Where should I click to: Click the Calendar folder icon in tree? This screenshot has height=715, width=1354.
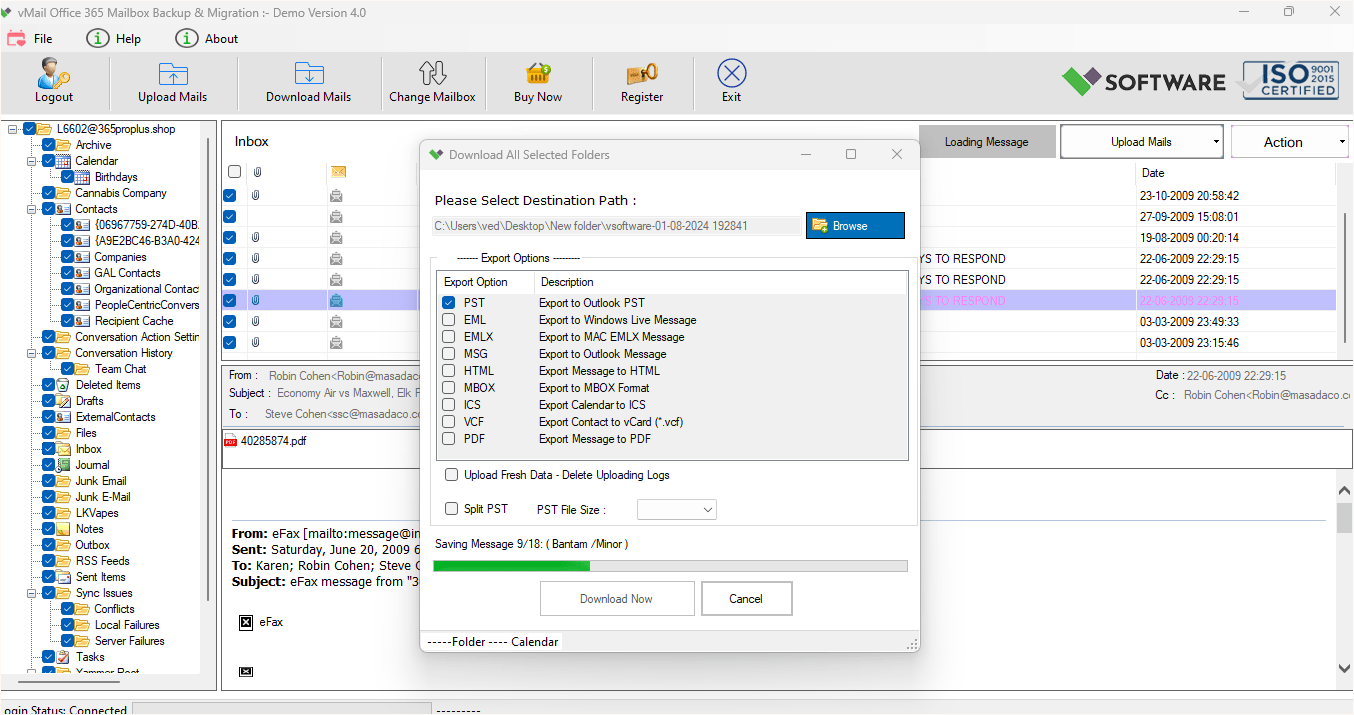tap(64, 161)
